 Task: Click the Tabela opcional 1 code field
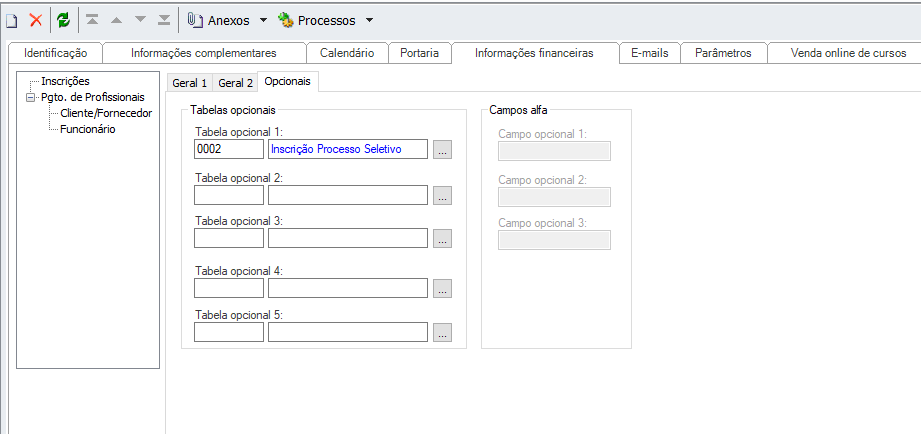(x=229, y=149)
